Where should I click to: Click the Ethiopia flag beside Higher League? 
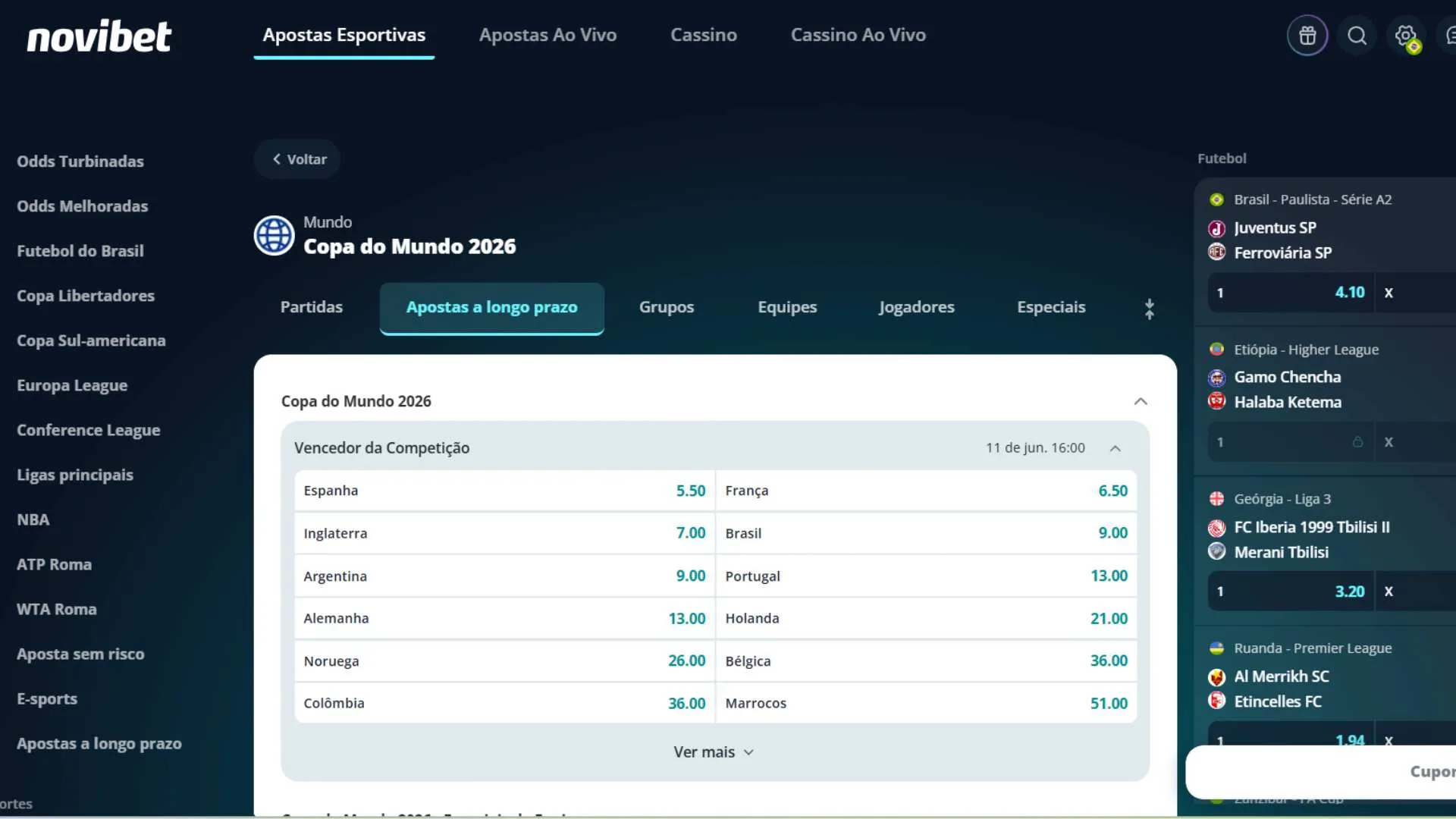[1217, 350]
